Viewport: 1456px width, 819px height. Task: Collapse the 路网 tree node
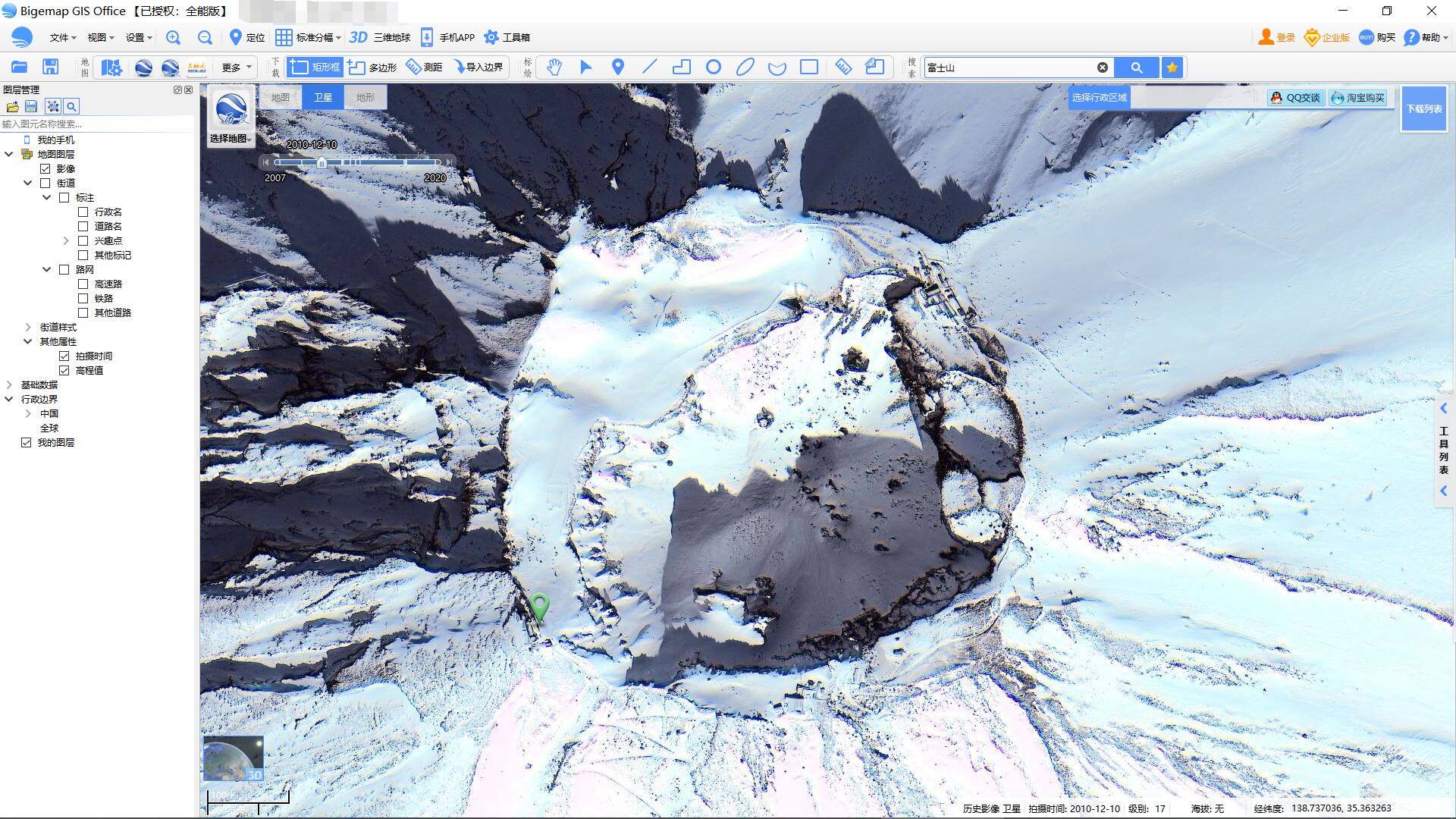[x=47, y=269]
